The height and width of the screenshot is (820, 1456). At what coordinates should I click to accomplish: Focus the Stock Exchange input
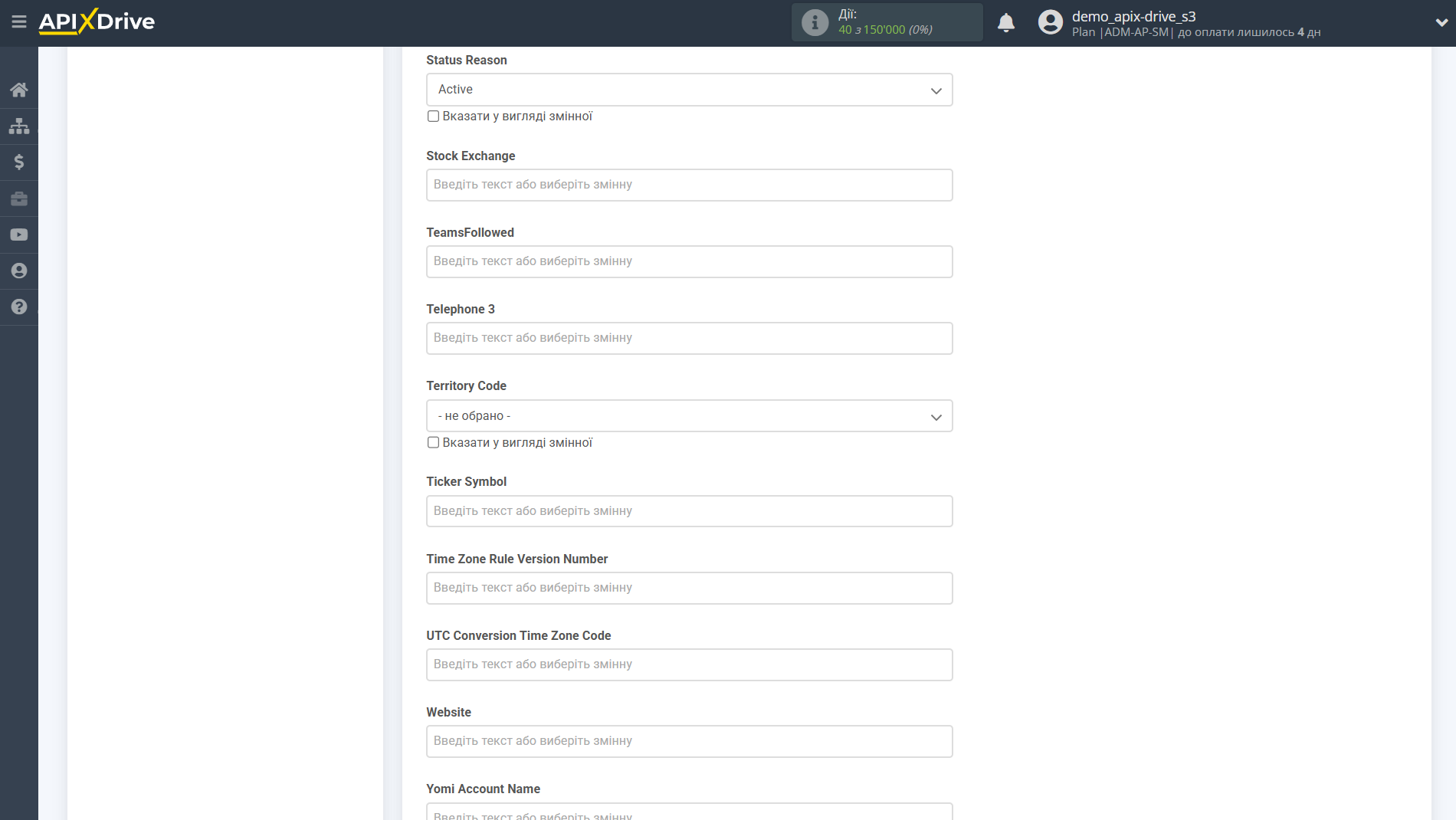(689, 185)
